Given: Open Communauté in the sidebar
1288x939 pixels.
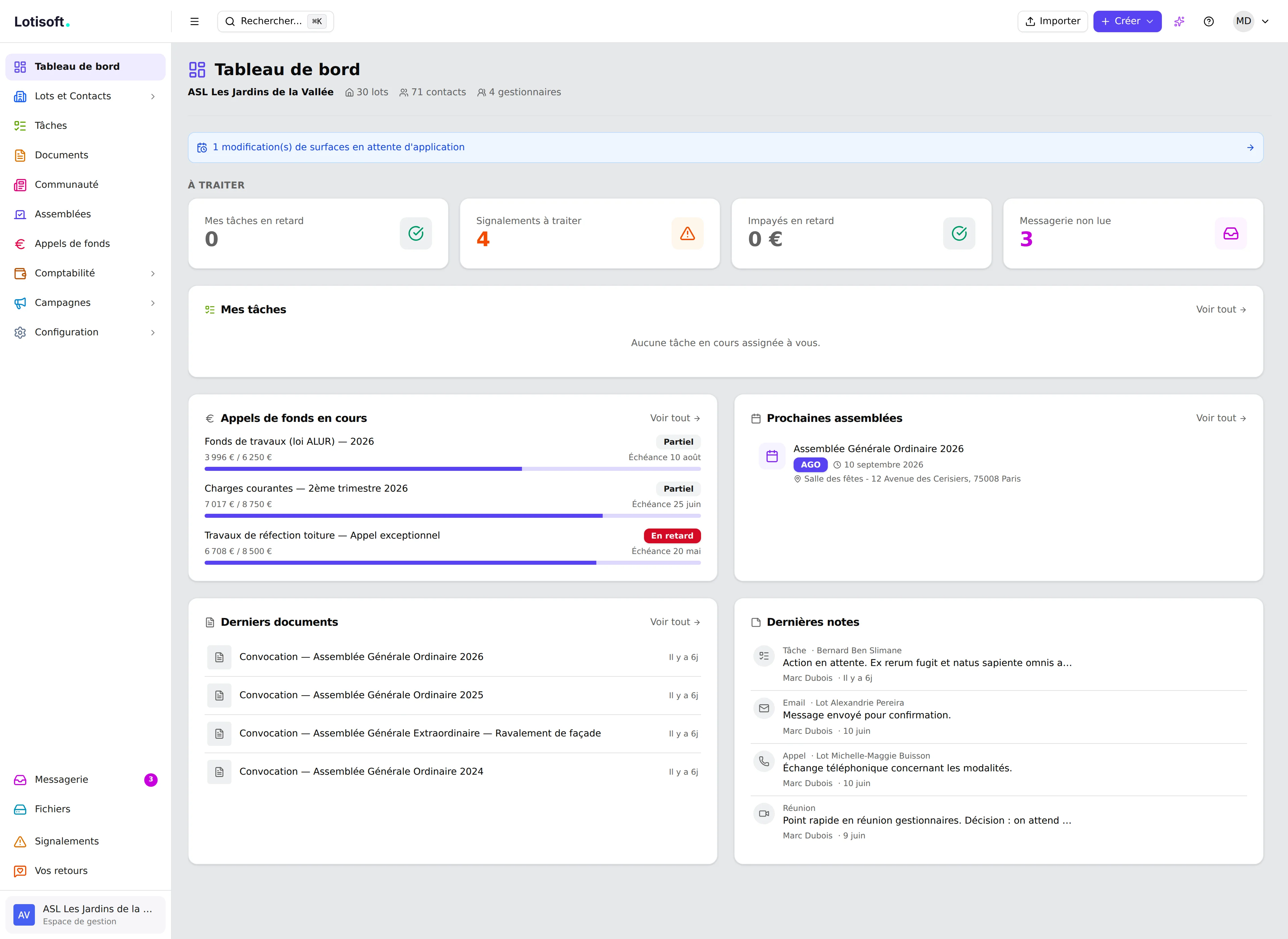Looking at the screenshot, I should pos(85,185).
